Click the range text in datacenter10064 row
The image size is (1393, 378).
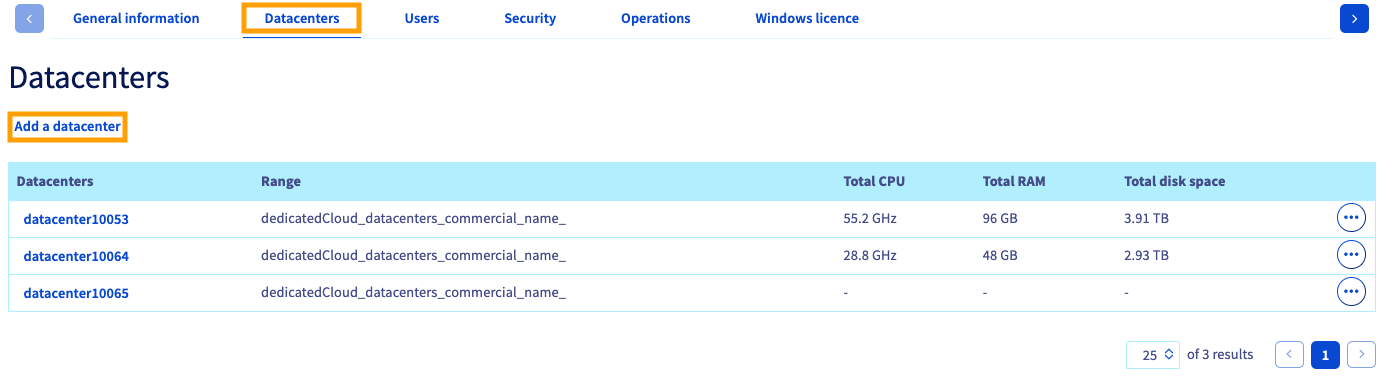(413, 255)
